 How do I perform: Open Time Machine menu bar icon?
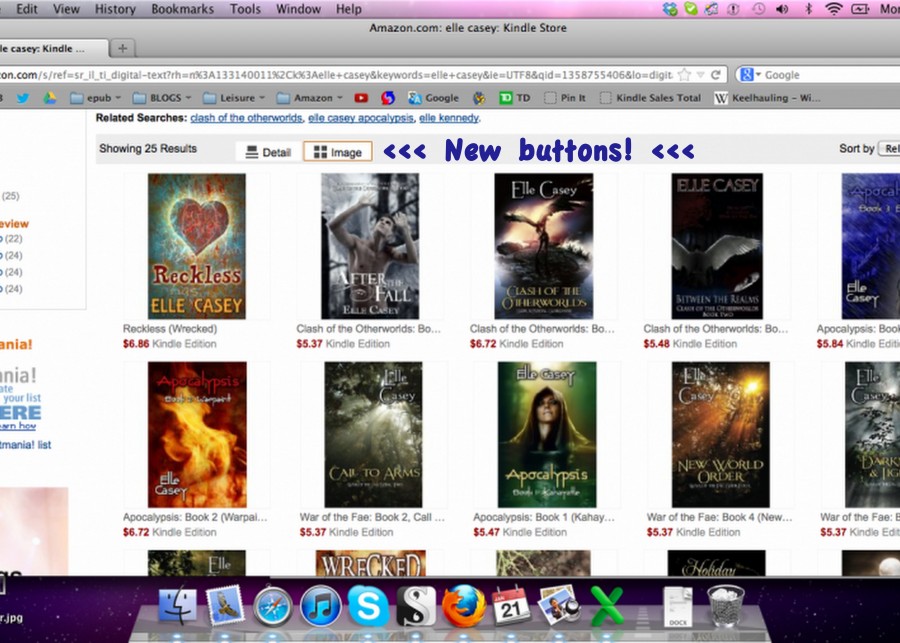[758, 9]
